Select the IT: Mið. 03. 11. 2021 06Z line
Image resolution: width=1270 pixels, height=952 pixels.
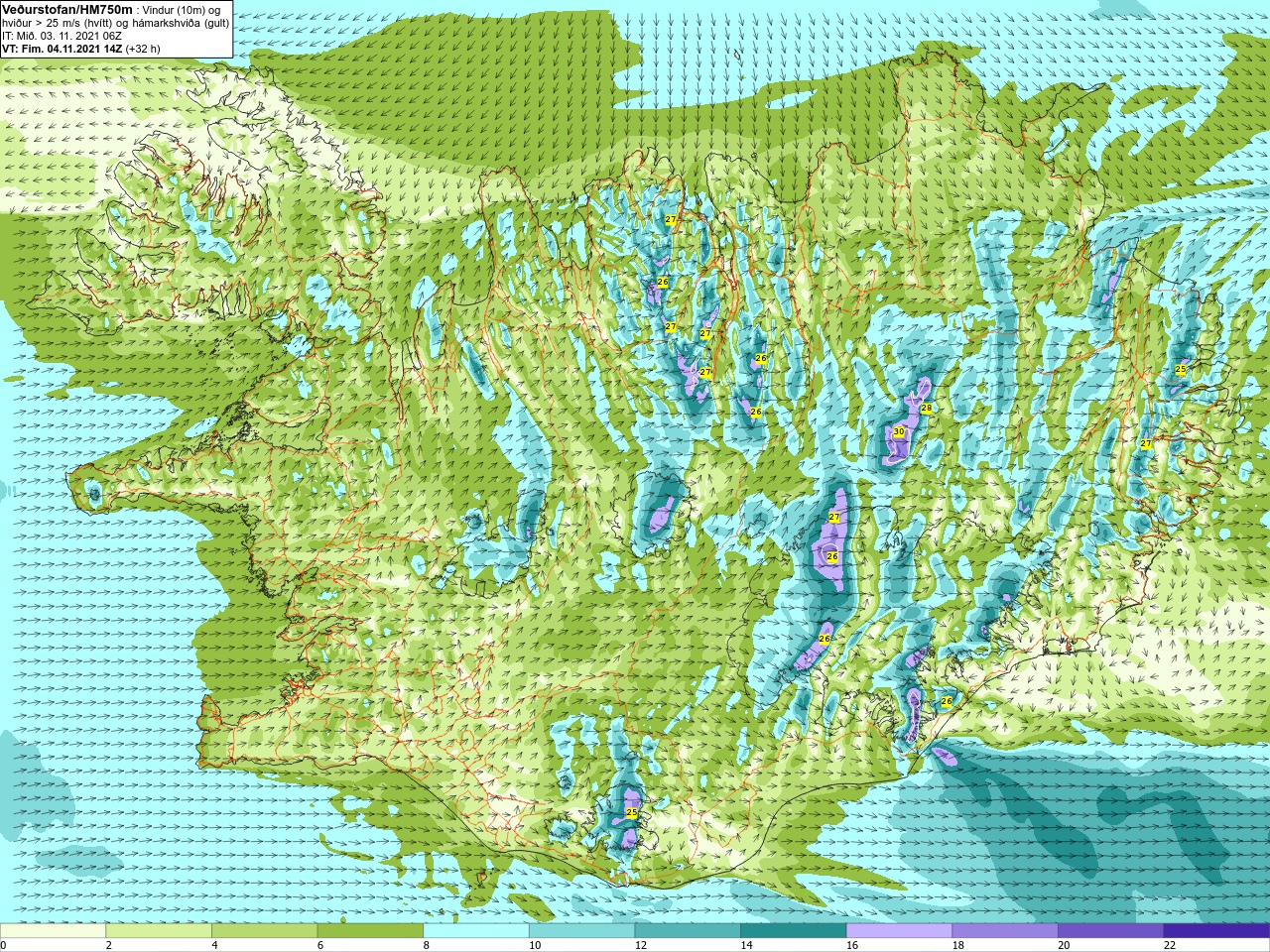click(x=62, y=36)
